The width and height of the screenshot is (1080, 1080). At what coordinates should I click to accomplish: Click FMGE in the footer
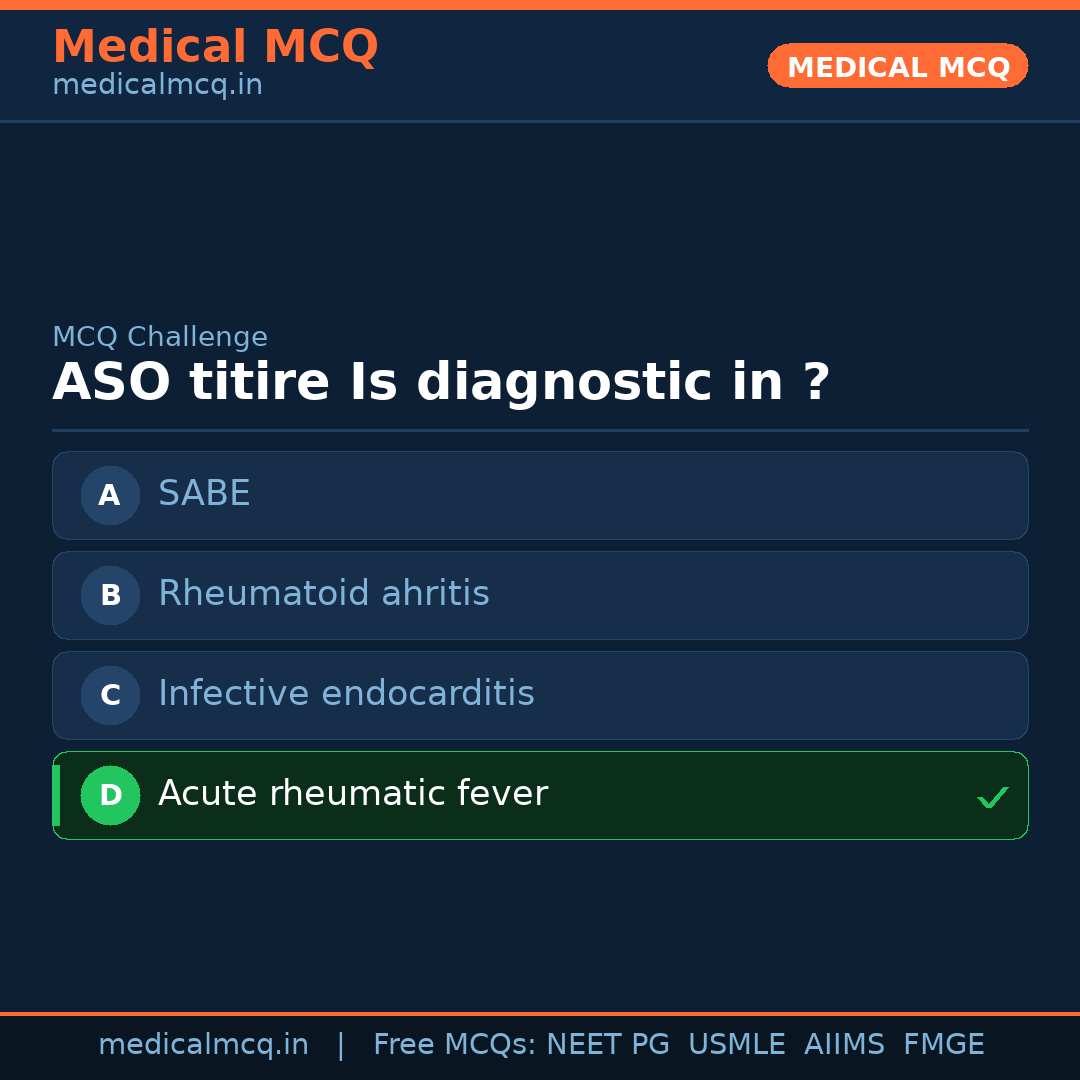(943, 1045)
